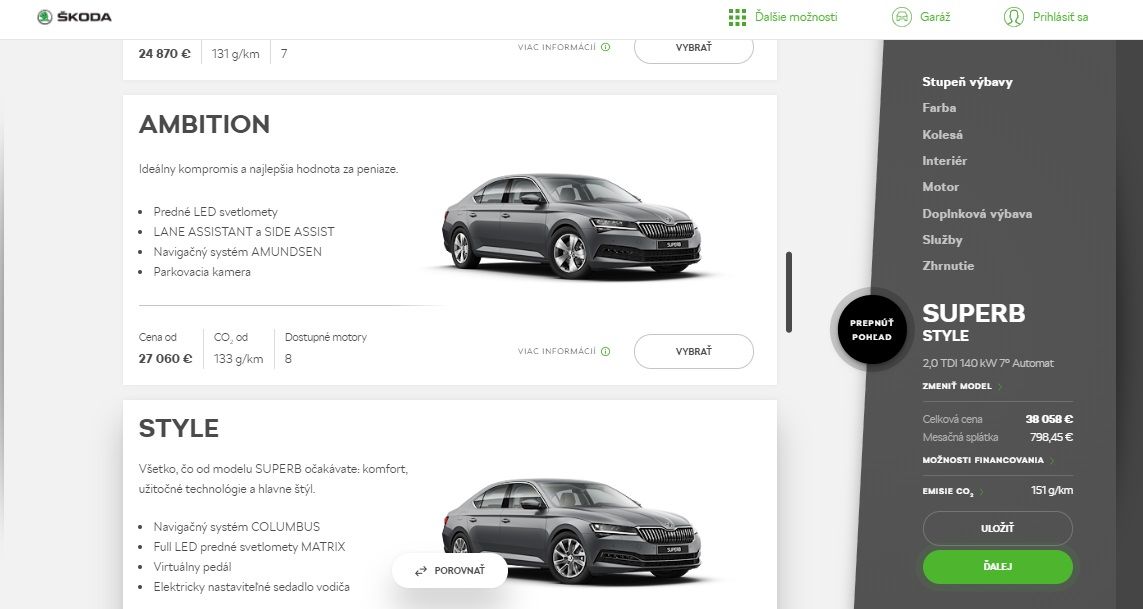
Task: Click 'Parkovacia kamera' bullet
Action: (202, 272)
